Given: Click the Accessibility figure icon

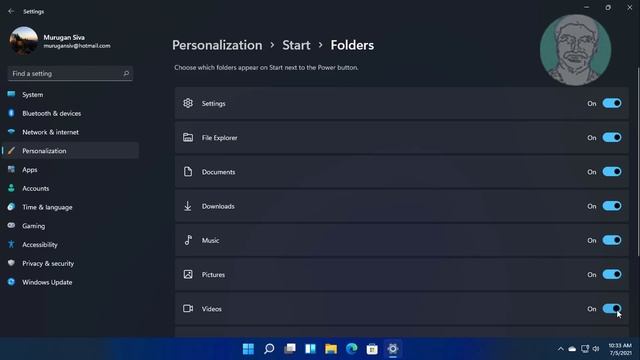Looking at the screenshot, I should (x=11, y=244).
